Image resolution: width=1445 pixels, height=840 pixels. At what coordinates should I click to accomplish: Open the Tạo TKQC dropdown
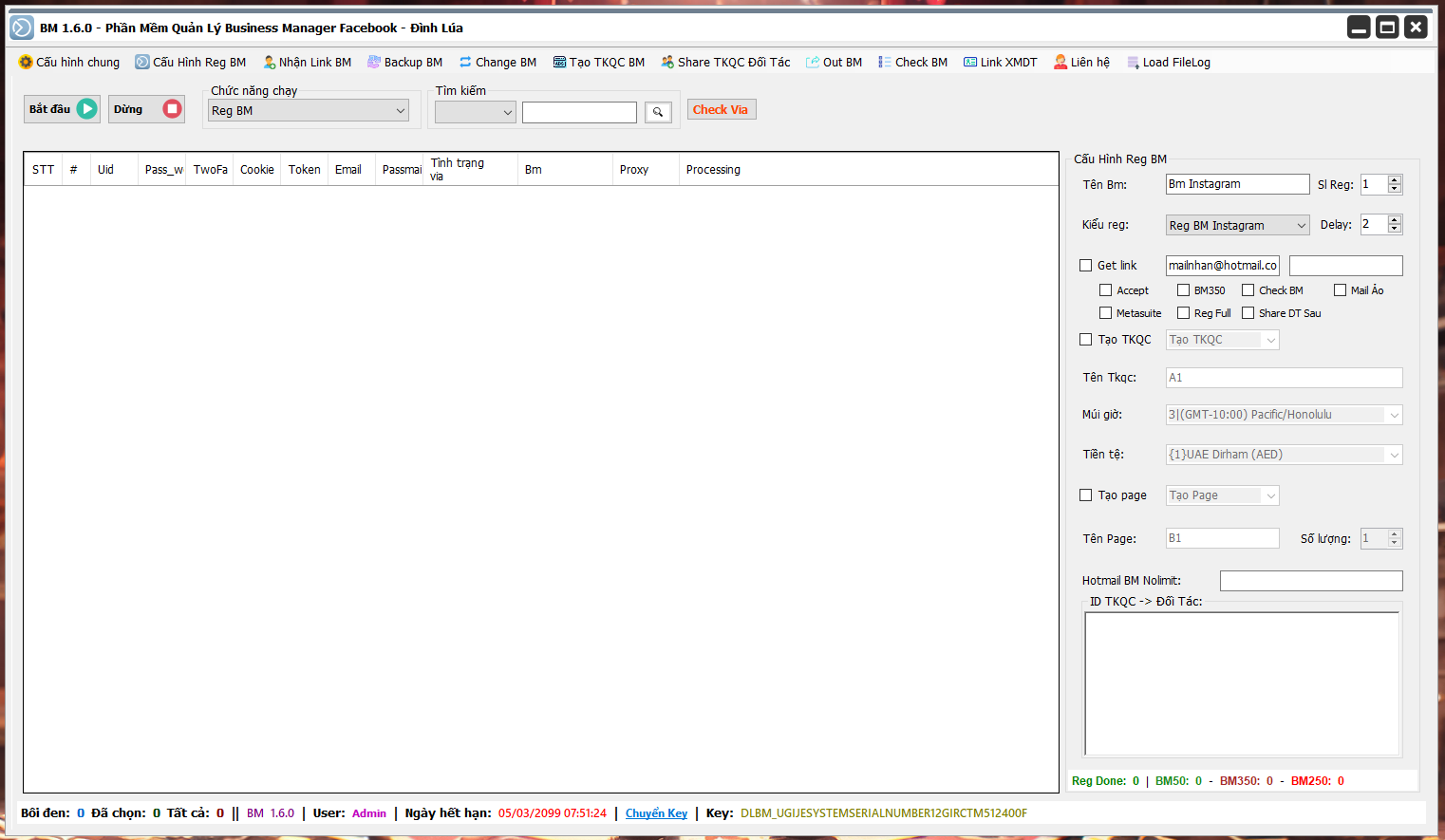coord(1223,340)
